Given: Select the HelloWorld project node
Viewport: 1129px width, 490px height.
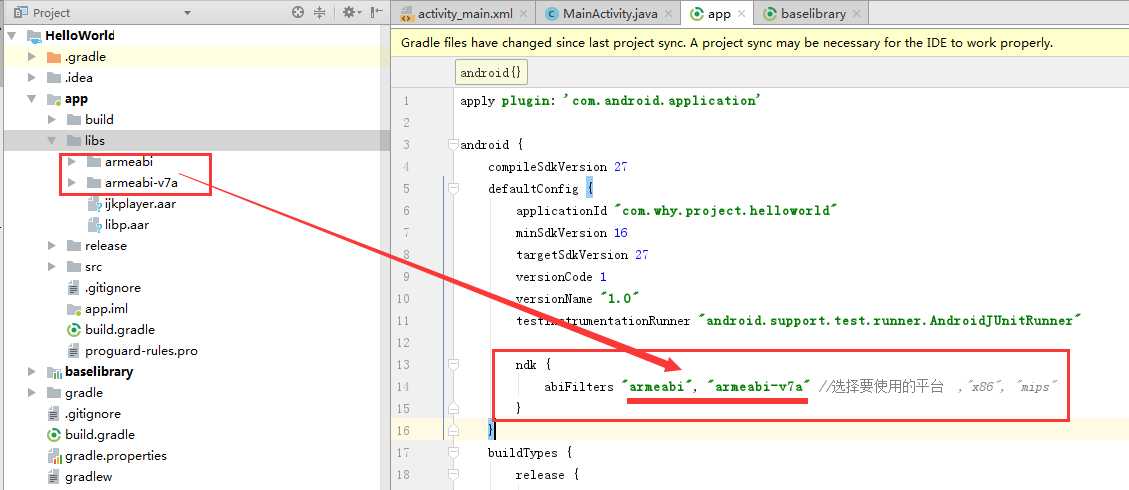Looking at the screenshot, I should [x=79, y=35].
